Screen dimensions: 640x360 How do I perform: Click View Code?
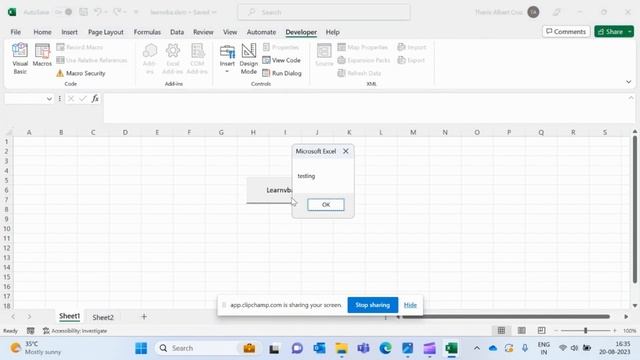pos(282,60)
